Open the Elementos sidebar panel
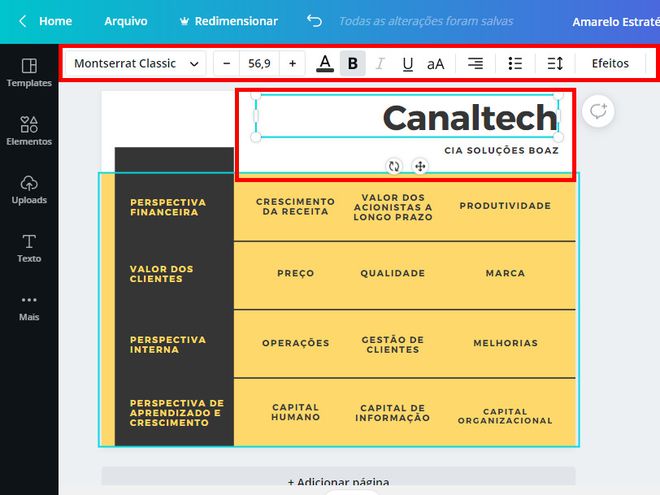The width and height of the screenshot is (660, 495). point(29,131)
